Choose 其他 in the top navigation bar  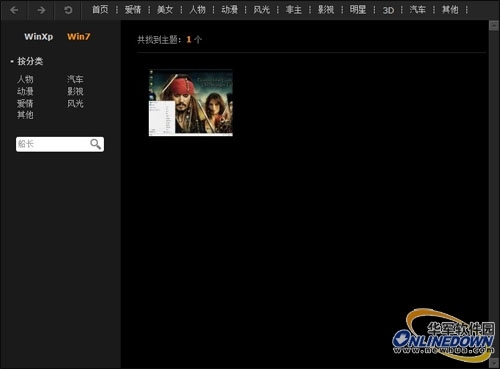point(450,10)
